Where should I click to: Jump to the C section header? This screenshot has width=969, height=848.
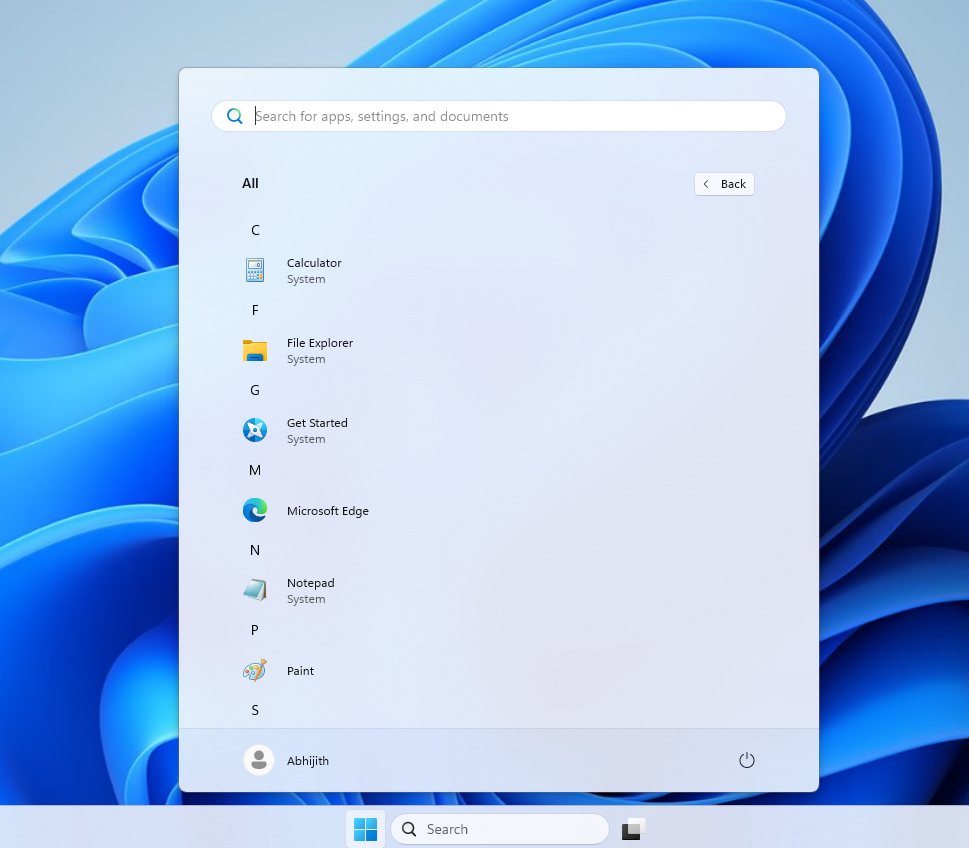pyautogui.click(x=255, y=230)
